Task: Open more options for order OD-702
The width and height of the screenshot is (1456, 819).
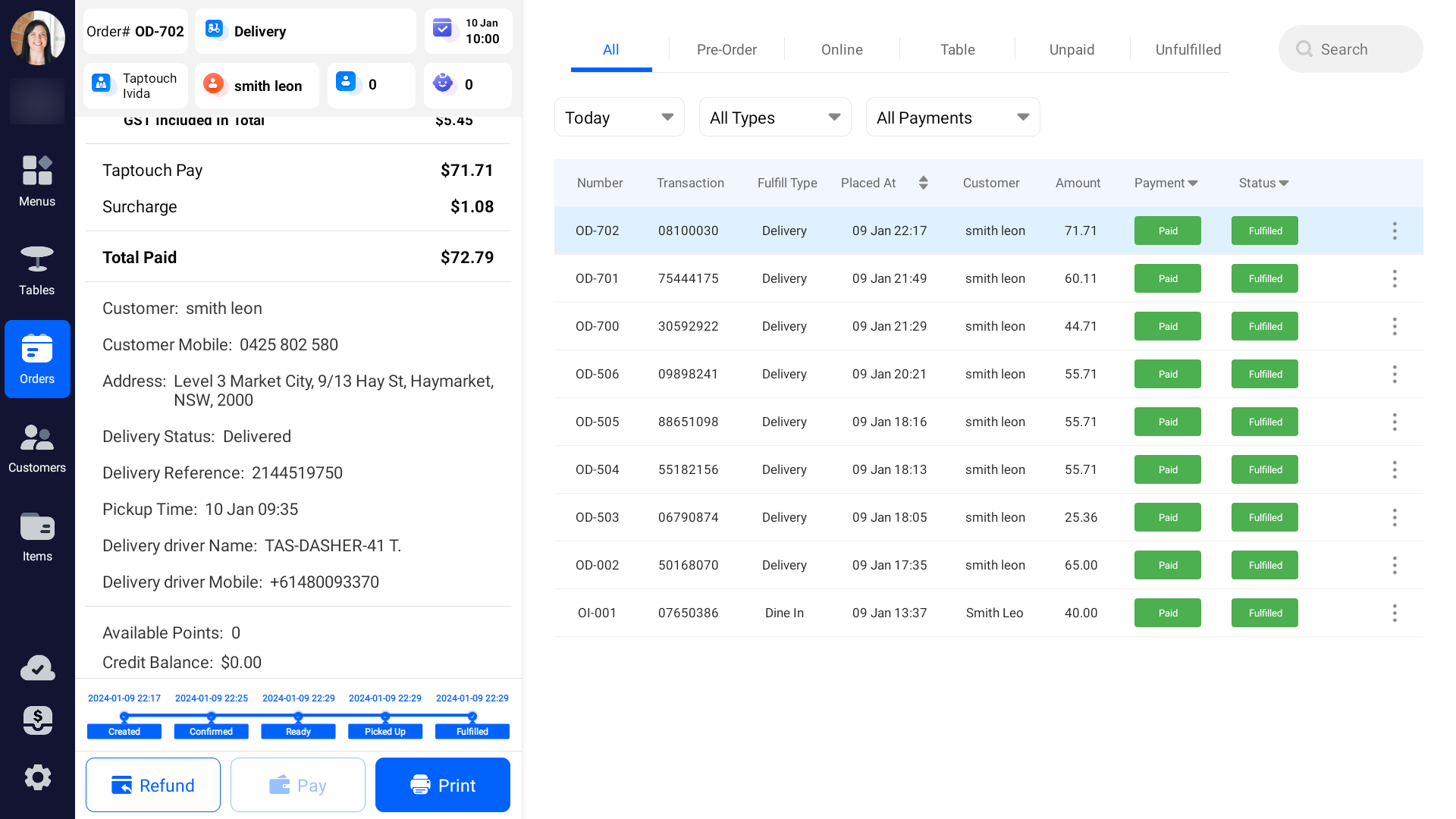Action: (x=1395, y=231)
